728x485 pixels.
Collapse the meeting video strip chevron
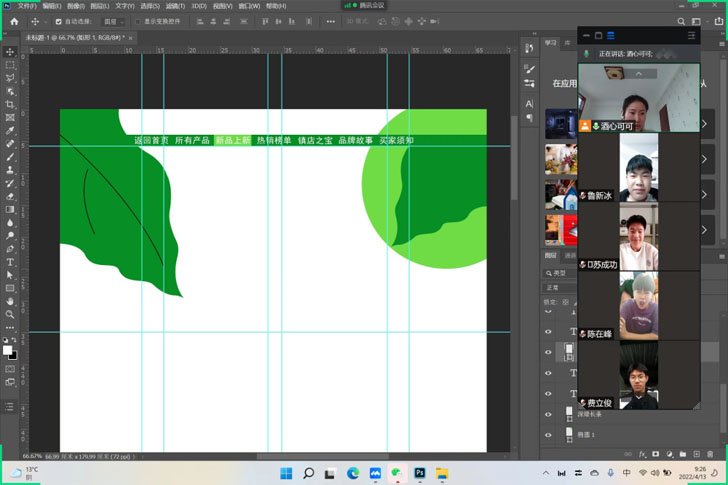638,74
